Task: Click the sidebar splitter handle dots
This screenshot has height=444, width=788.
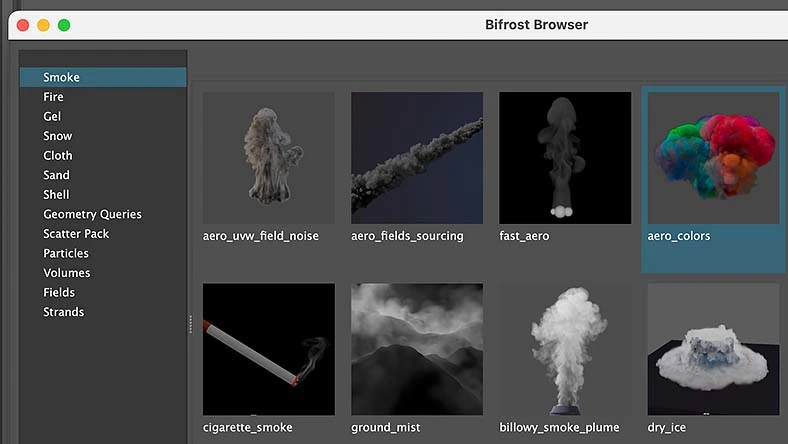Action: [190, 324]
